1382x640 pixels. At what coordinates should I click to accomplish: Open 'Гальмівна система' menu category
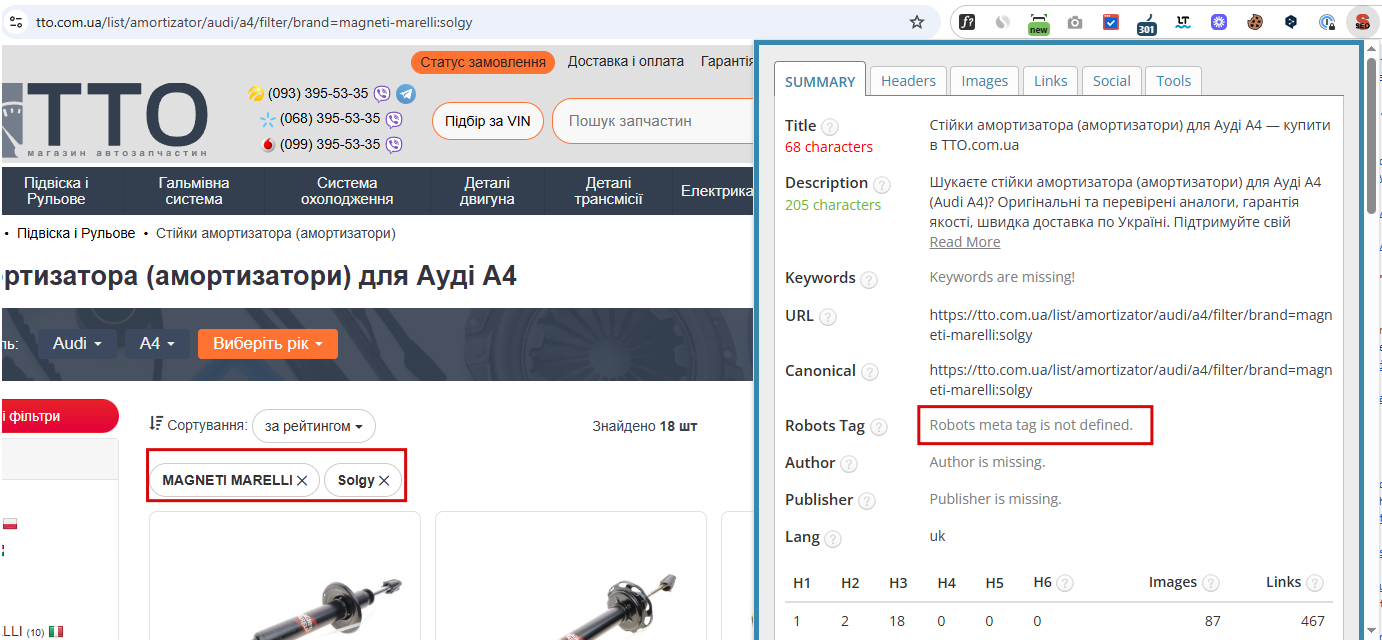click(x=194, y=191)
